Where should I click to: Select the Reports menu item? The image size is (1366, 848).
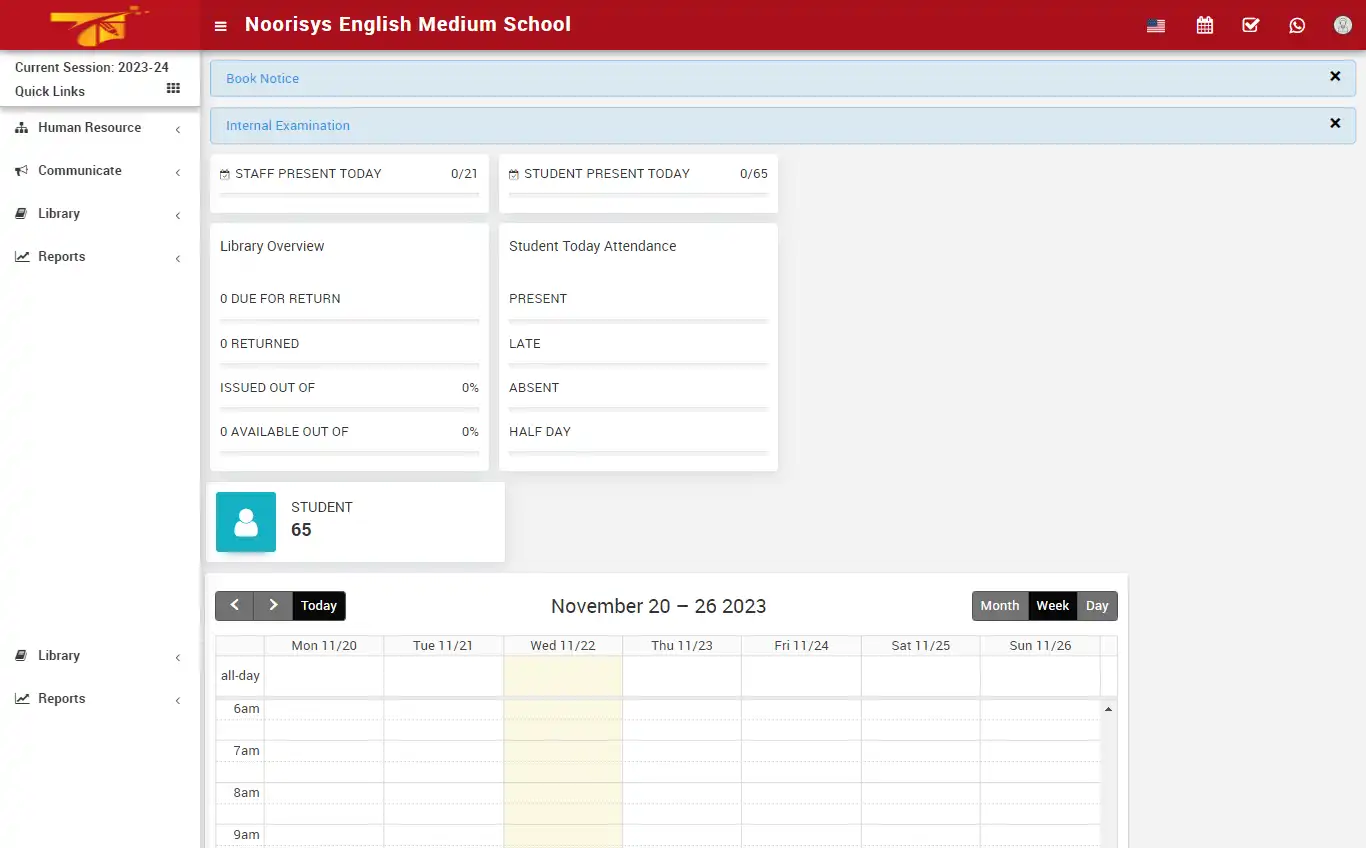point(62,698)
